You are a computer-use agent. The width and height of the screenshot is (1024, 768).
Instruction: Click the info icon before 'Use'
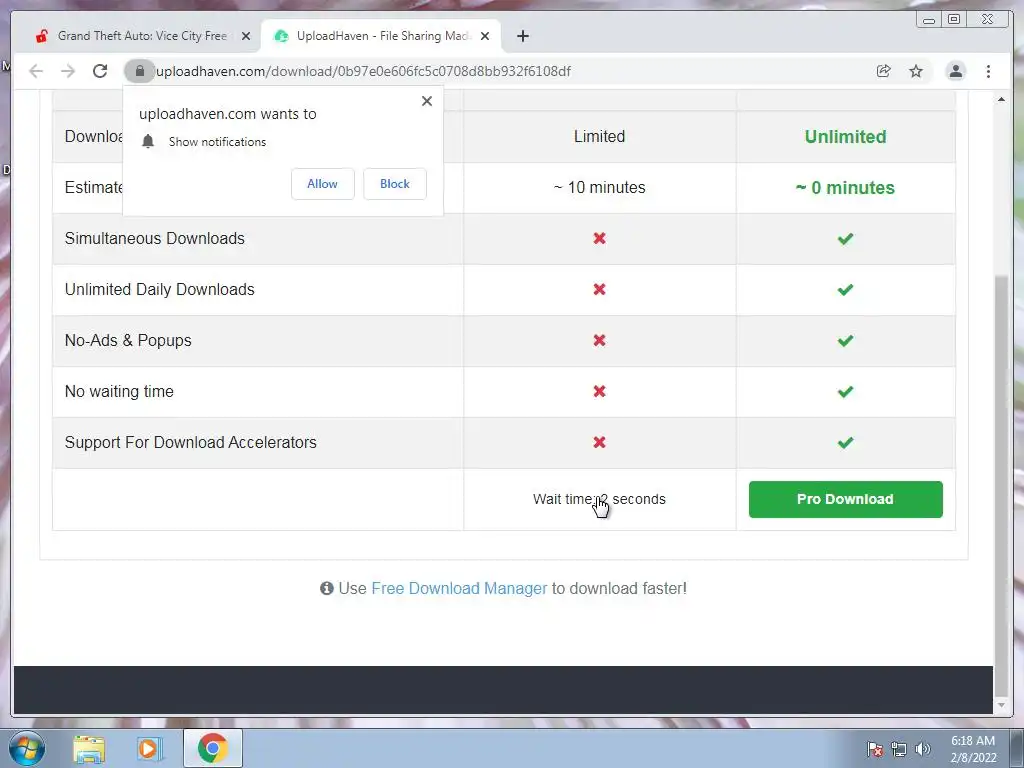(x=327, y=588)
